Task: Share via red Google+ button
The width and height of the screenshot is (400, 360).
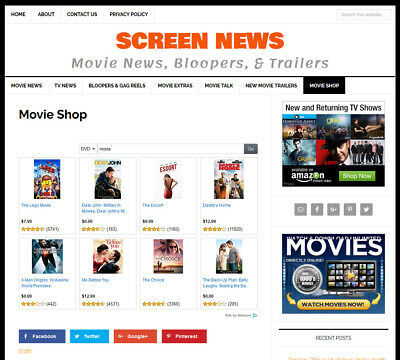Action: [135, 336]
